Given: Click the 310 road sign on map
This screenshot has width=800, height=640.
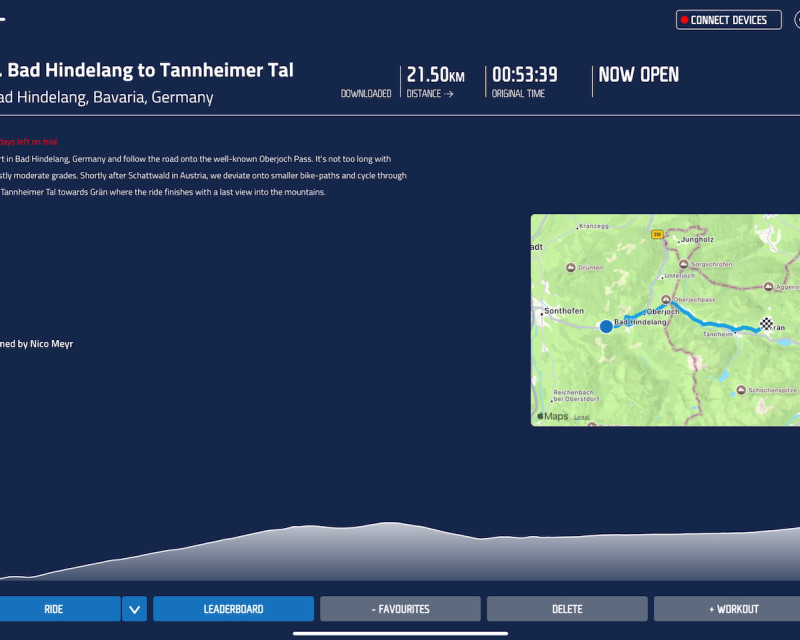Looking at the screenshot, I should tap(658, 235).
